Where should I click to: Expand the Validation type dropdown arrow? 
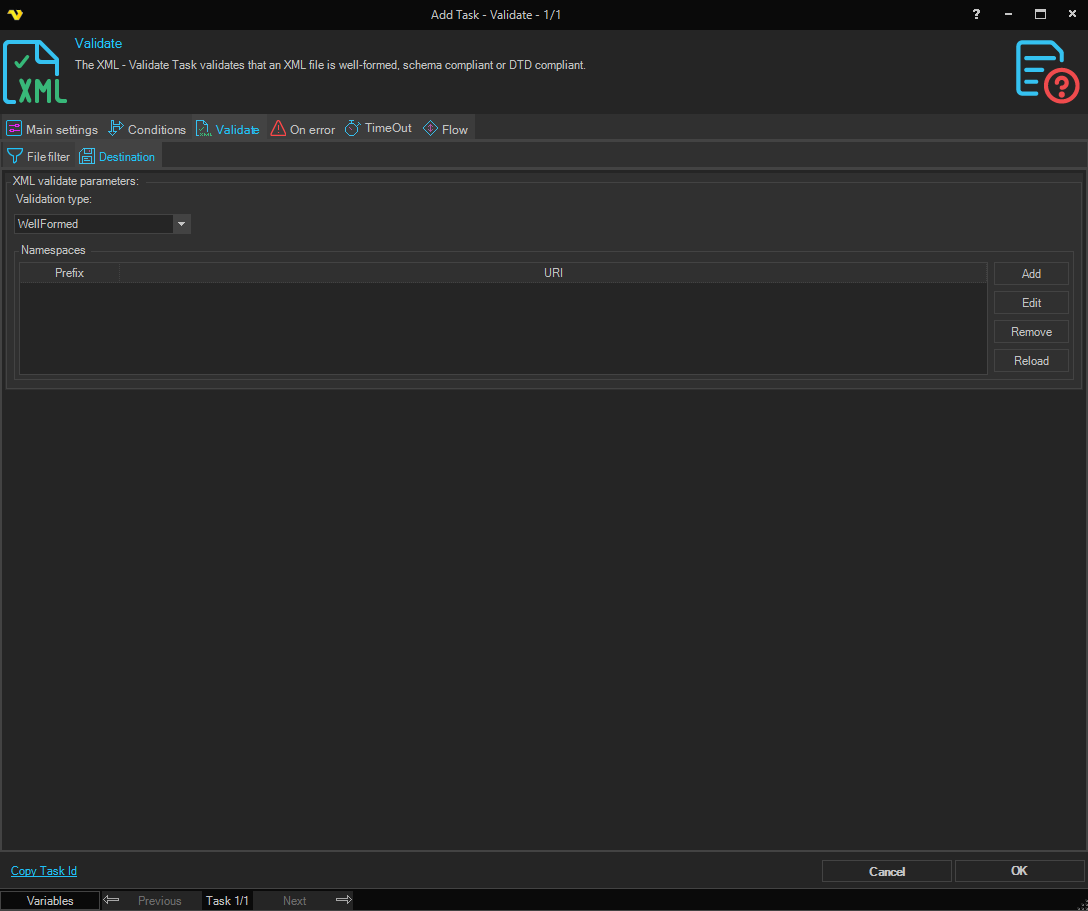pos(181,224)
